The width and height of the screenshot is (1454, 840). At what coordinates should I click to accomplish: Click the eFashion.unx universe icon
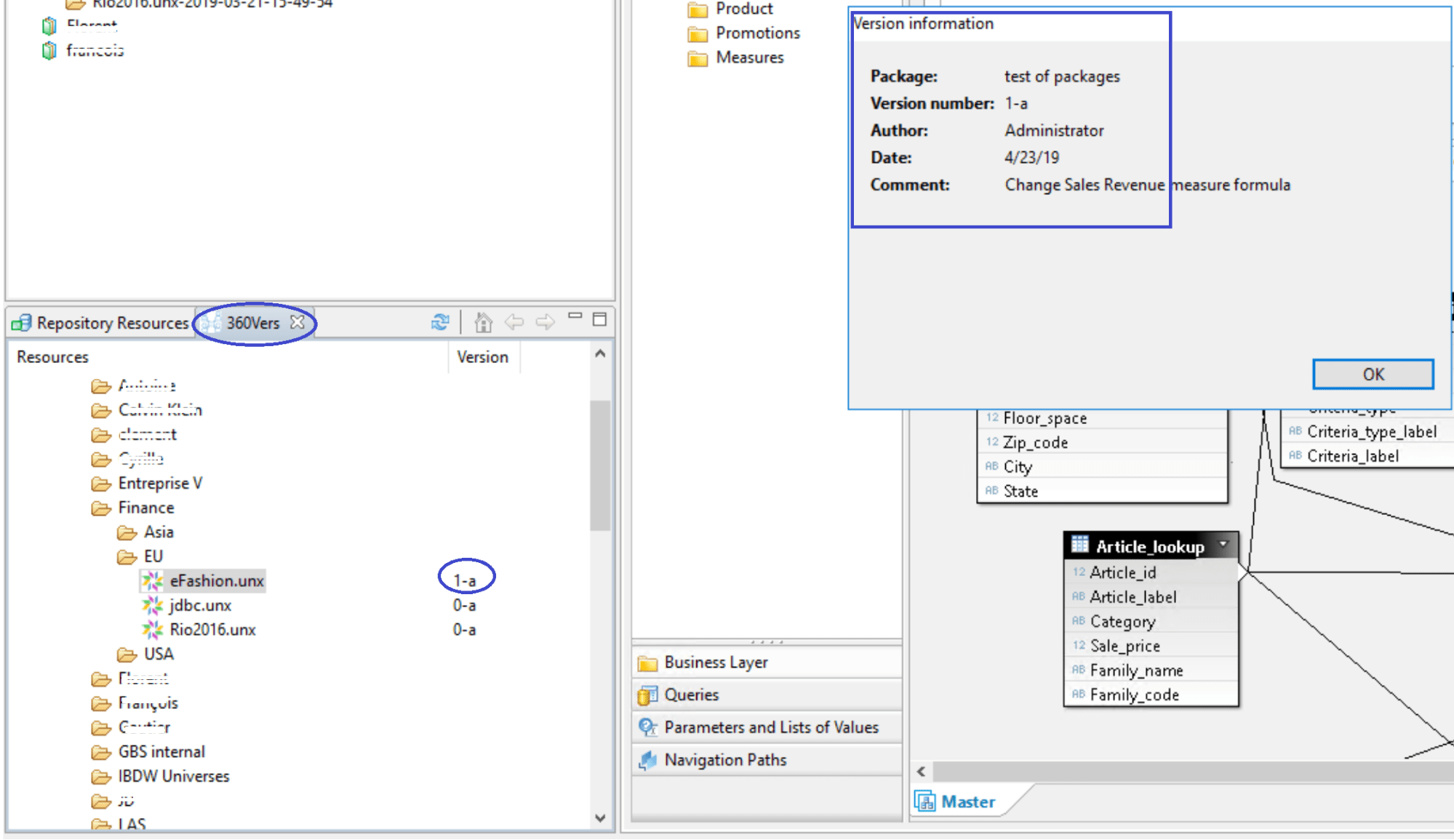point(152,580)
